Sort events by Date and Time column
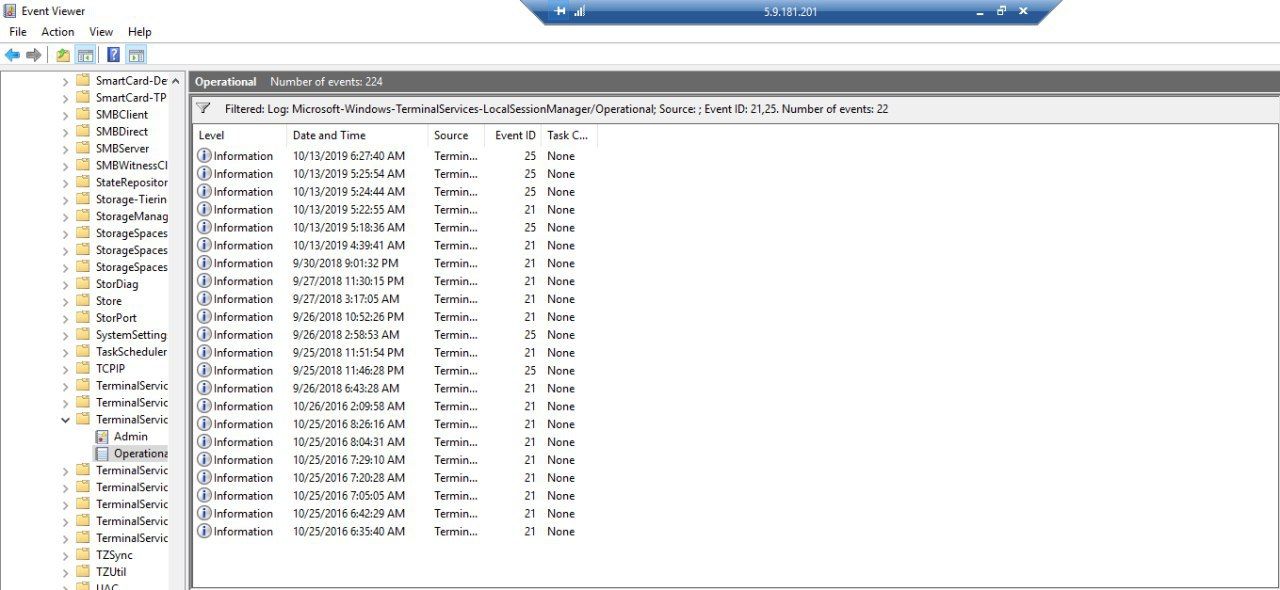The height and width of the screenshot is (590, 1280). point(329,135)
